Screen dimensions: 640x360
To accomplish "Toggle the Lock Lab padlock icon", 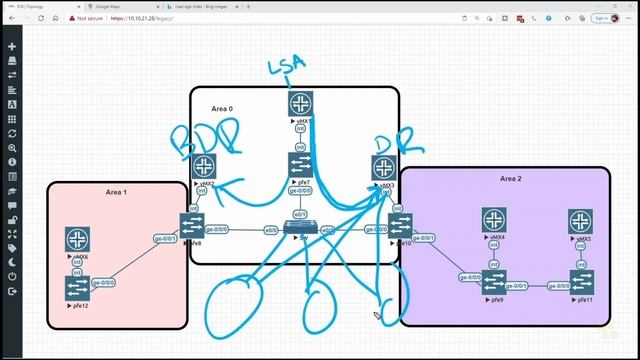I will coord(12,220).
